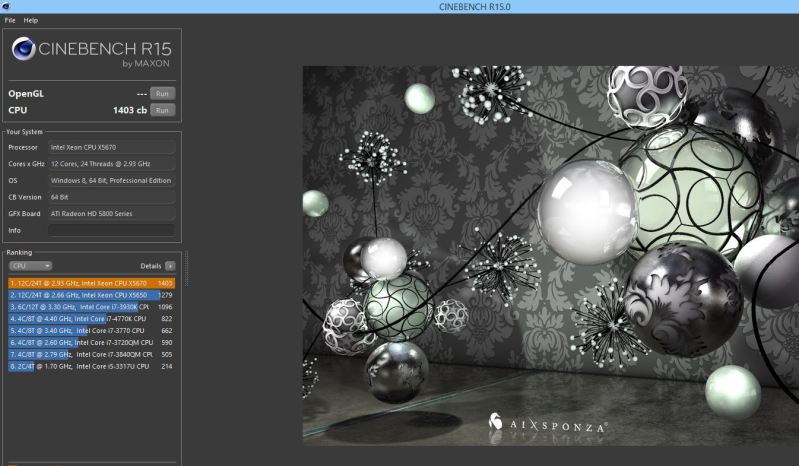This screenshot has height=466, width=799.
Task: Select ranking row 8 Core i5-3317U
Action: click(91, 366)
